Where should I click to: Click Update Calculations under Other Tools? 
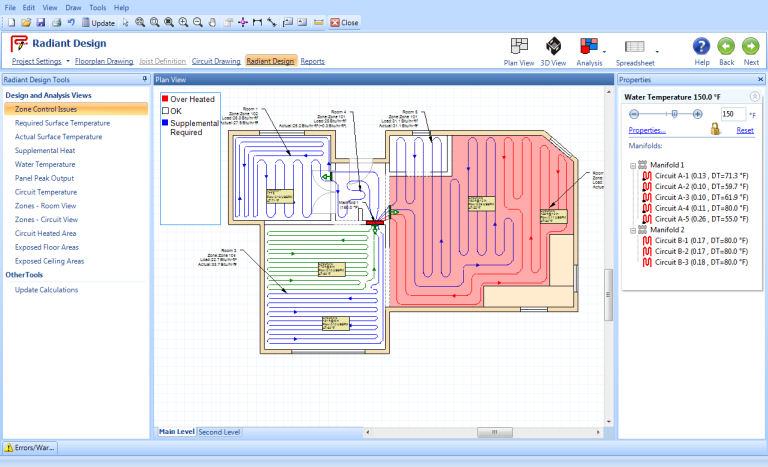47,290
